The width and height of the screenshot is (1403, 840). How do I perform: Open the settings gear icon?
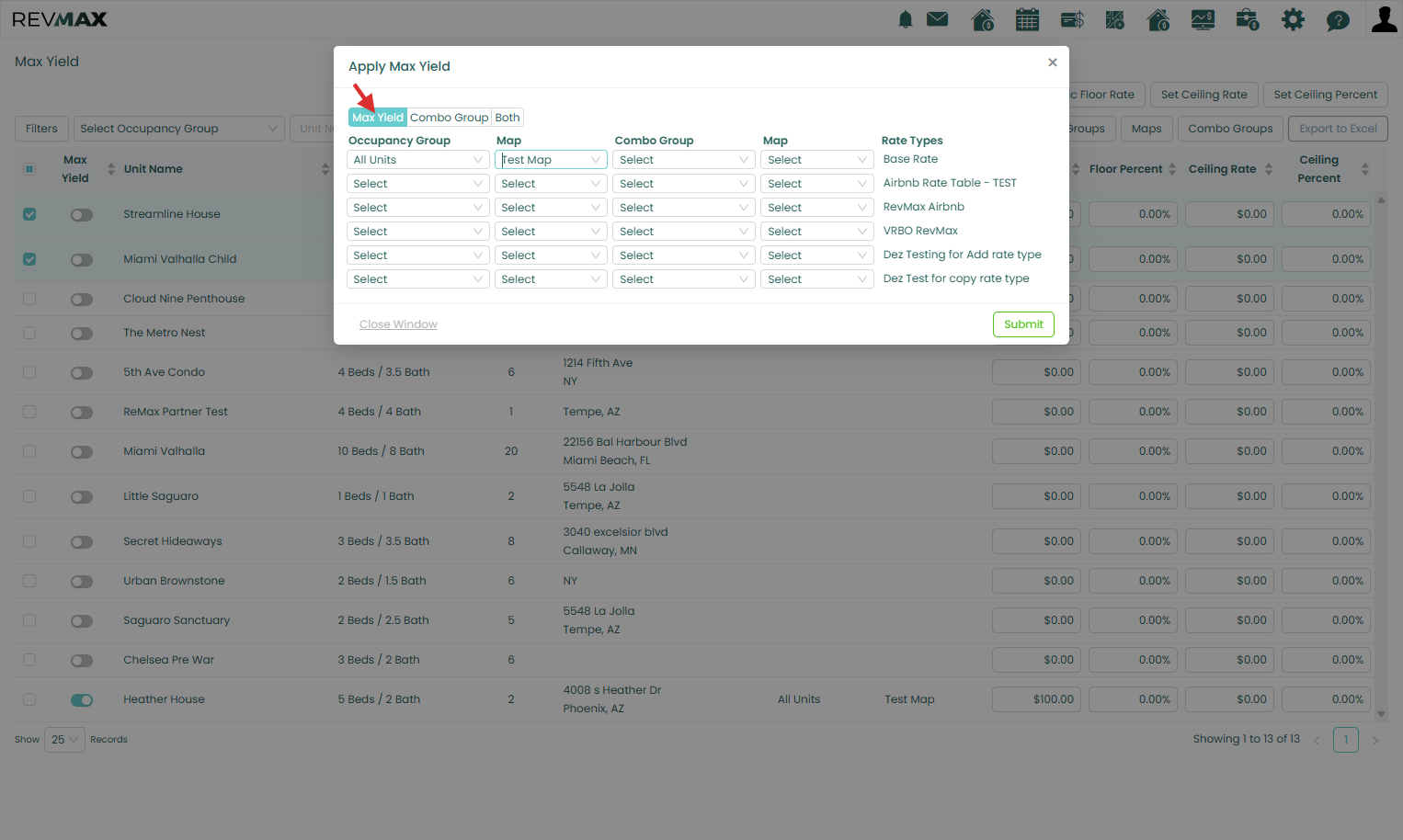click(x=1294, y=19)
